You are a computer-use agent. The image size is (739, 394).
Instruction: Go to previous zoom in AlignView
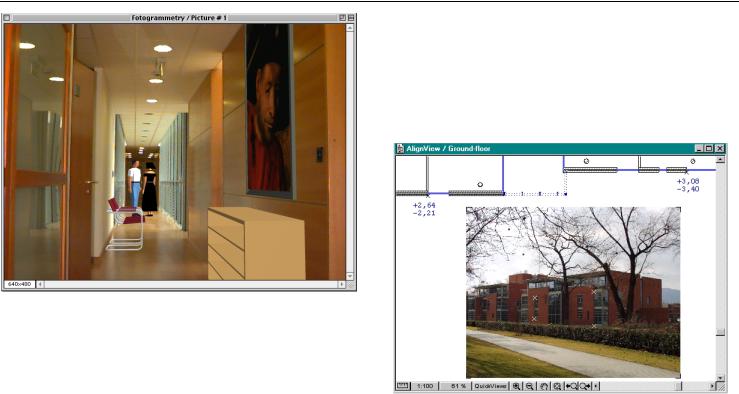click(x=571, y=386)
